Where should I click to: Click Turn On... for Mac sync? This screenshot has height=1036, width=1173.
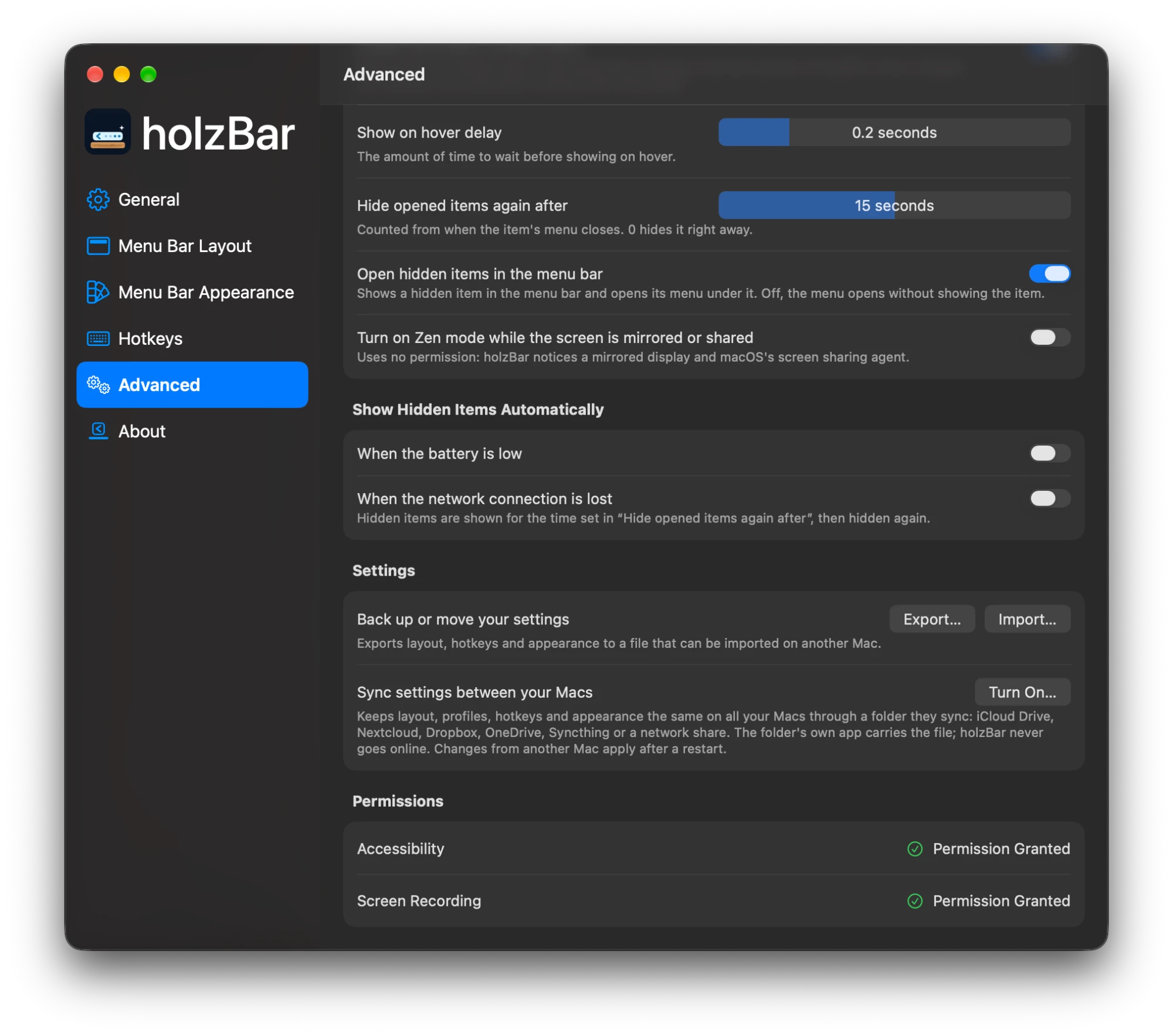[1022, 692]
